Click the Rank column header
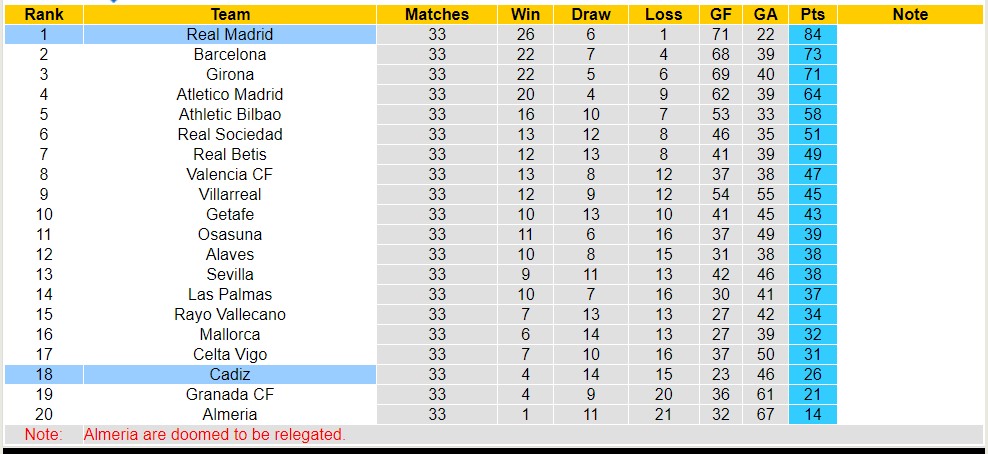This screenshot has height=454, width=988. click(x=44, y=14)
